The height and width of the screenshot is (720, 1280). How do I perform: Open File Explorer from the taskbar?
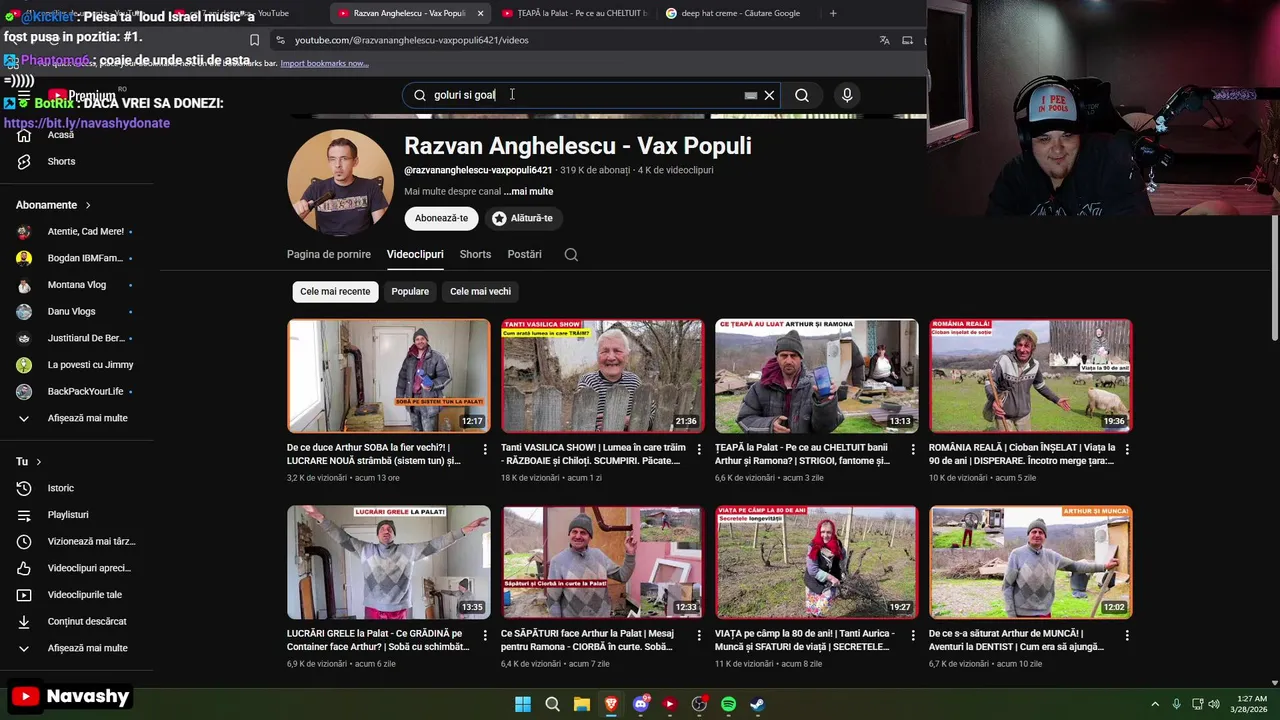click(581, 704)
